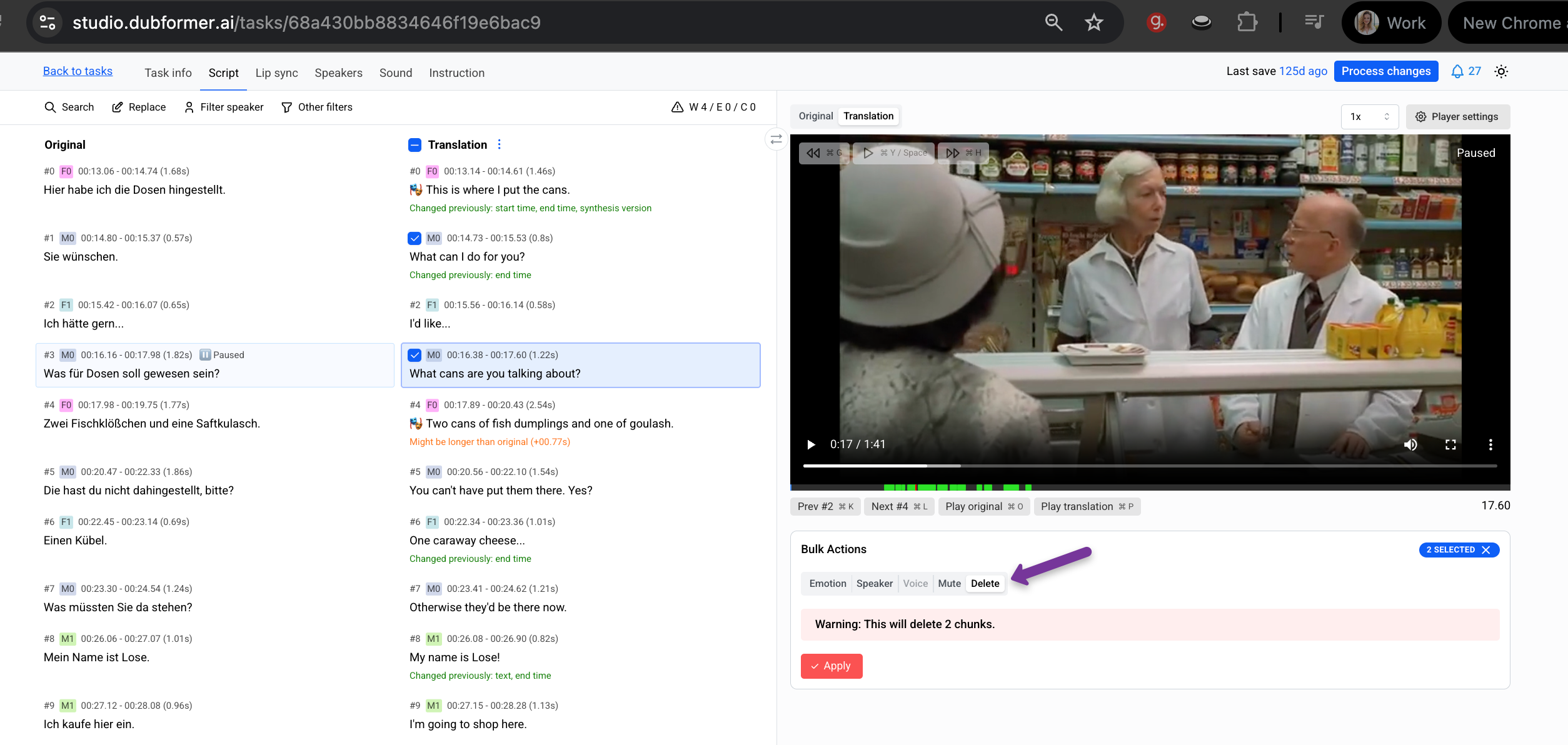Screen dimensions: 1568x745
Task: Click the M1 speaker tag on translation chunk #8
Action: click(433, 639)
